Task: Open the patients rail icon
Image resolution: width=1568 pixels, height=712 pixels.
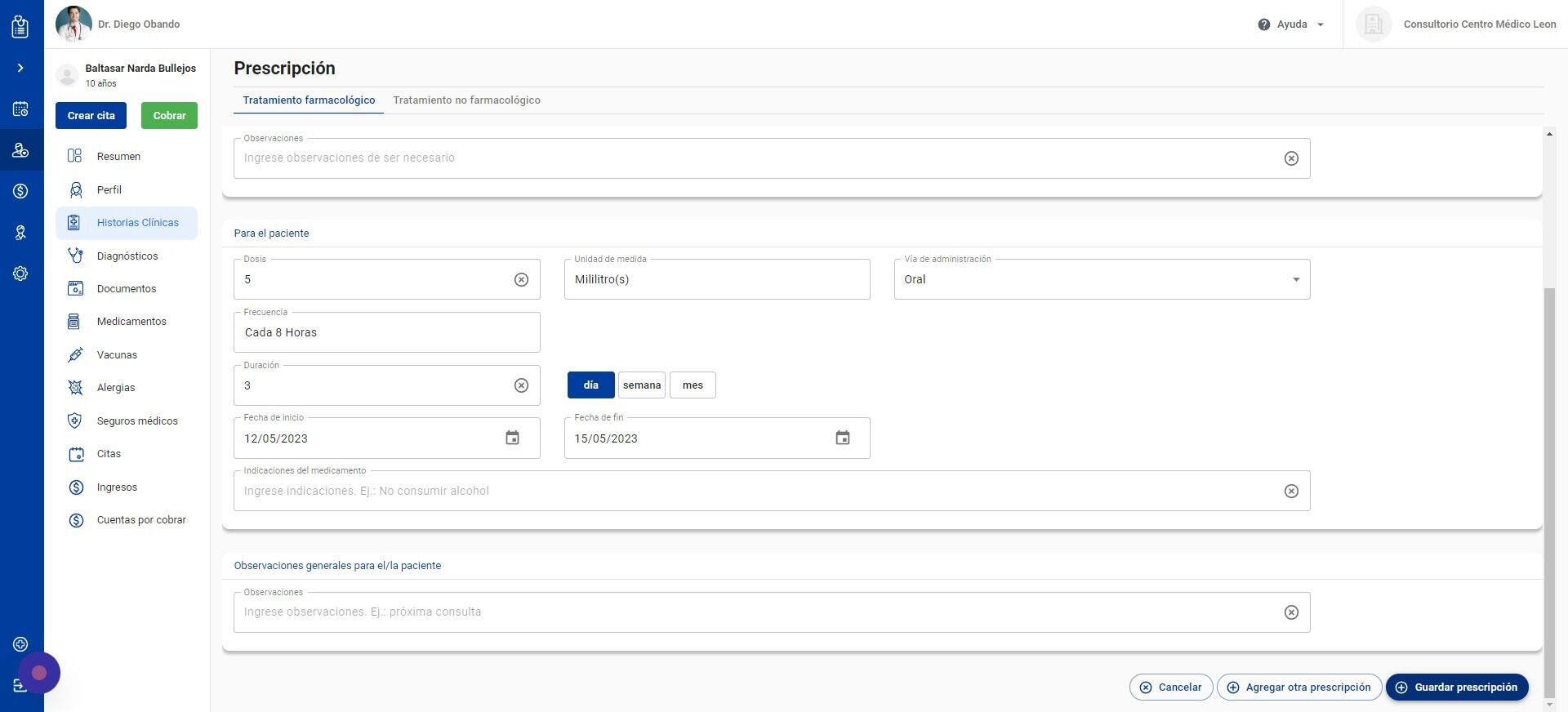Action: 20,150
